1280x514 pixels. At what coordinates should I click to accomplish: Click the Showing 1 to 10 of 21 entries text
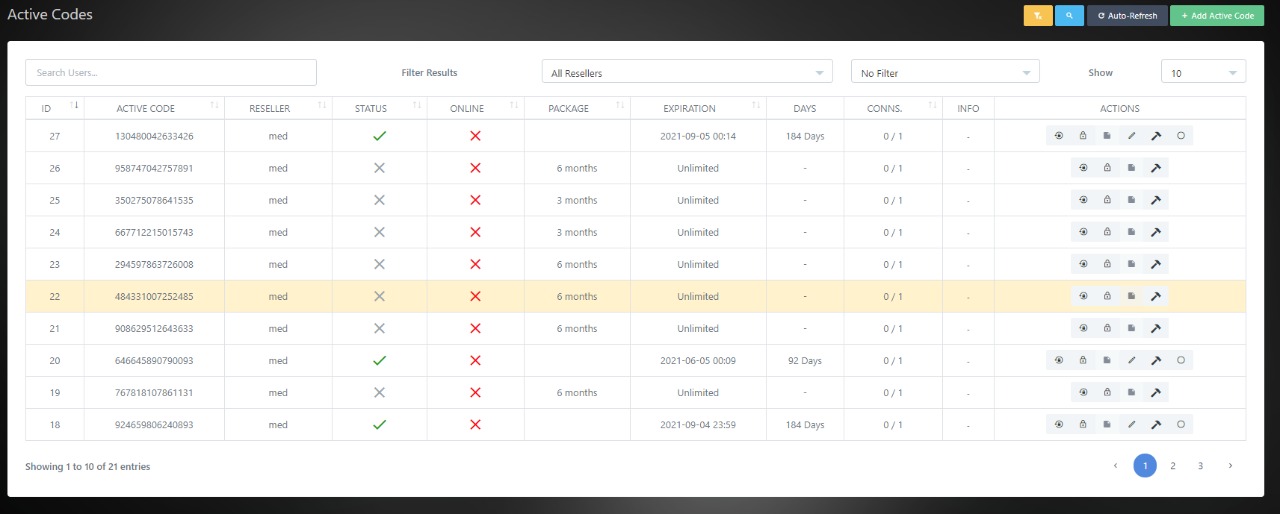point(88,466)
